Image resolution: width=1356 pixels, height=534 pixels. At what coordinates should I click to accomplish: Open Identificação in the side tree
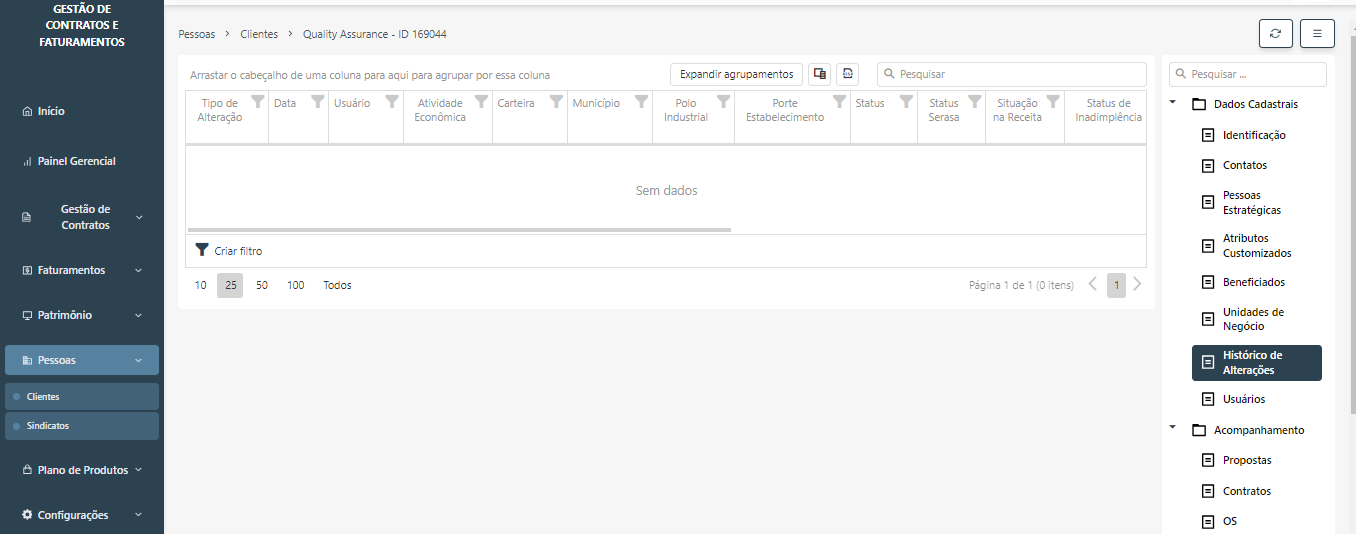[x=1254, y=135]
